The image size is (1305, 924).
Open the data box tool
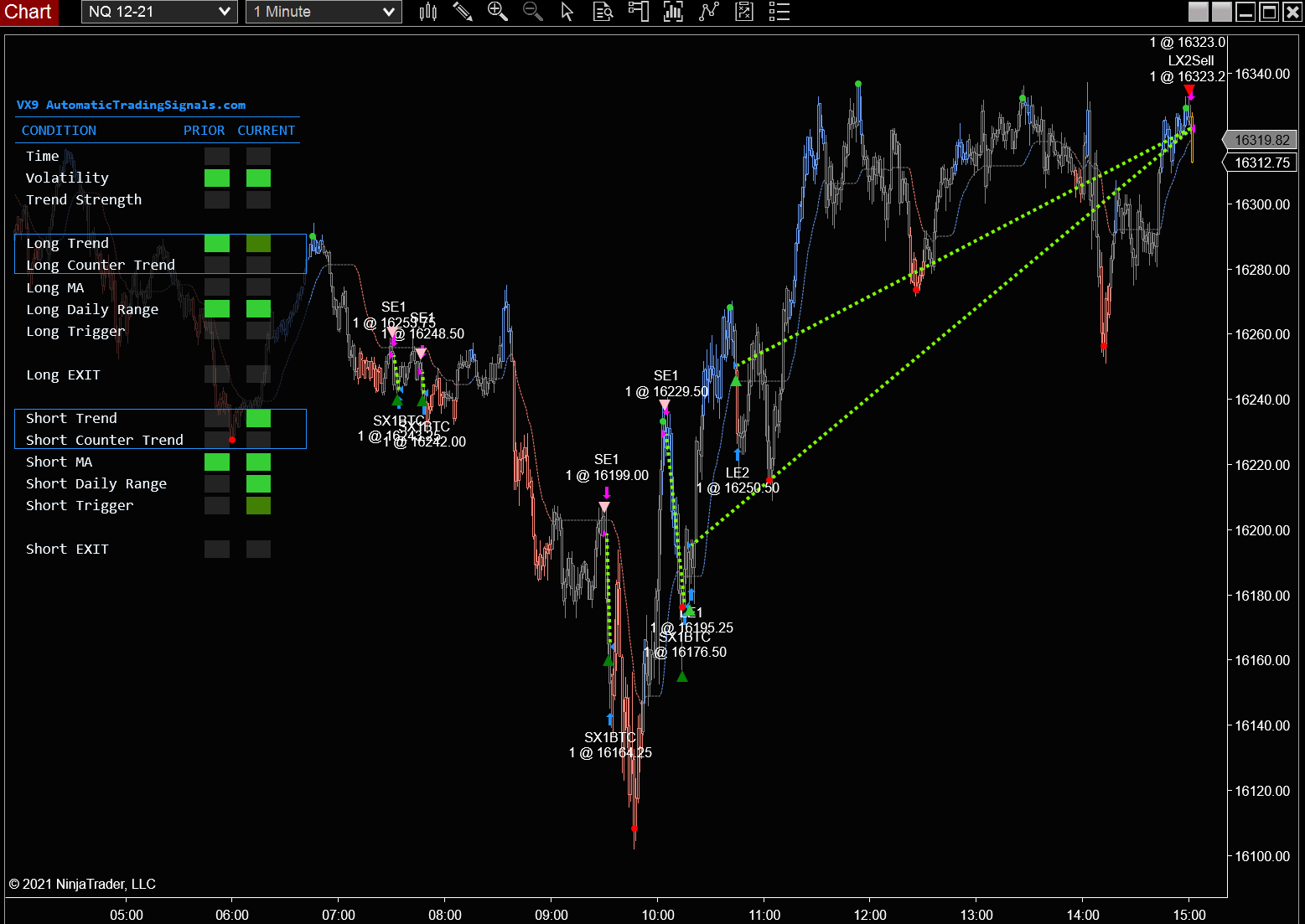click(603, 12)
